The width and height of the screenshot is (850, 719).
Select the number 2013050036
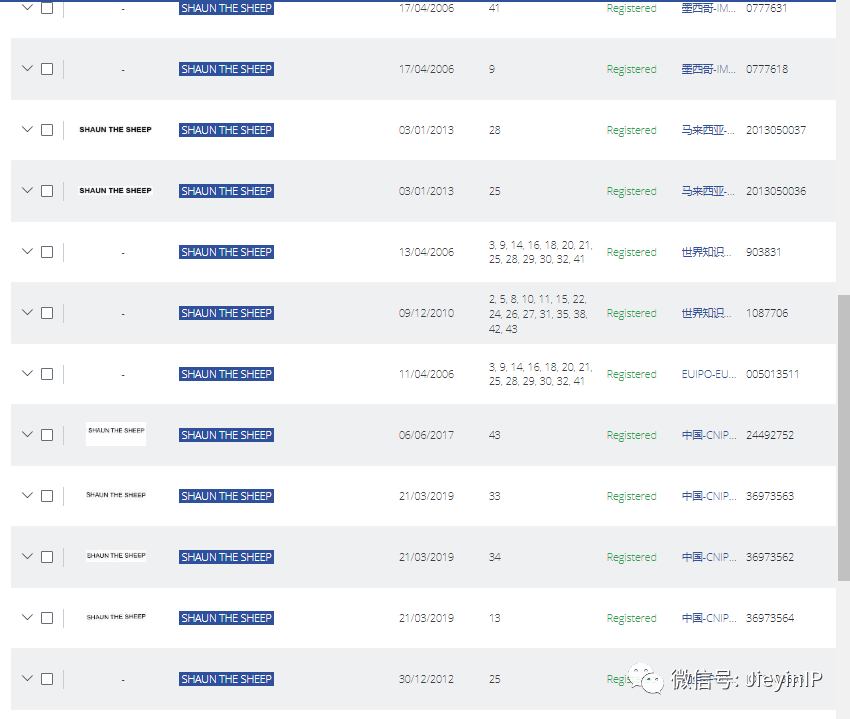pos(776,191)
